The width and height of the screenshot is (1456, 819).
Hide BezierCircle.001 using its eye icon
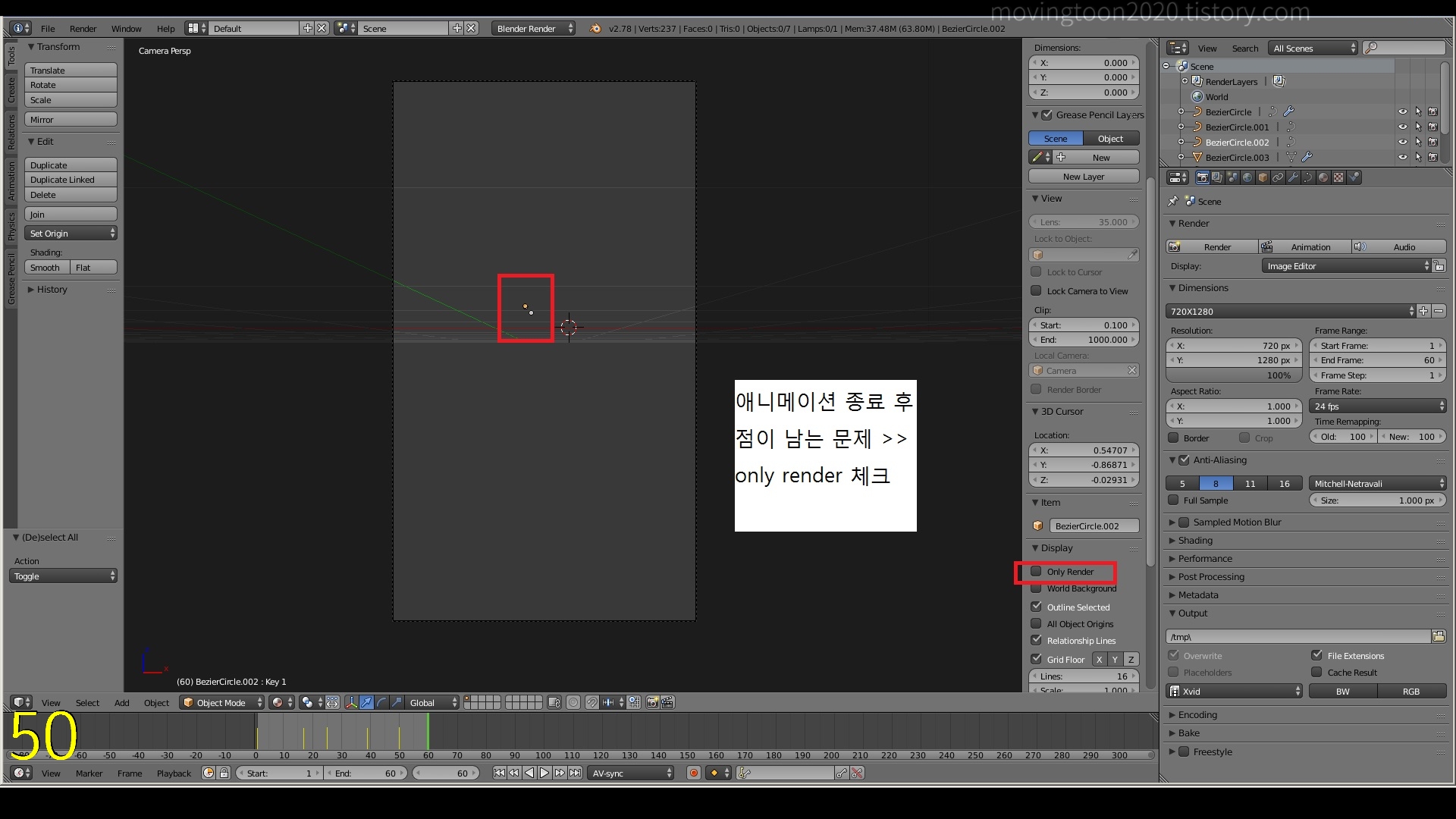(1402, 127)
